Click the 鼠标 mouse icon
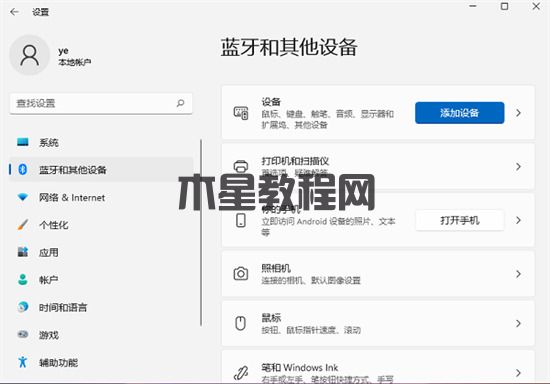550x384 pixels. (241, 323)
